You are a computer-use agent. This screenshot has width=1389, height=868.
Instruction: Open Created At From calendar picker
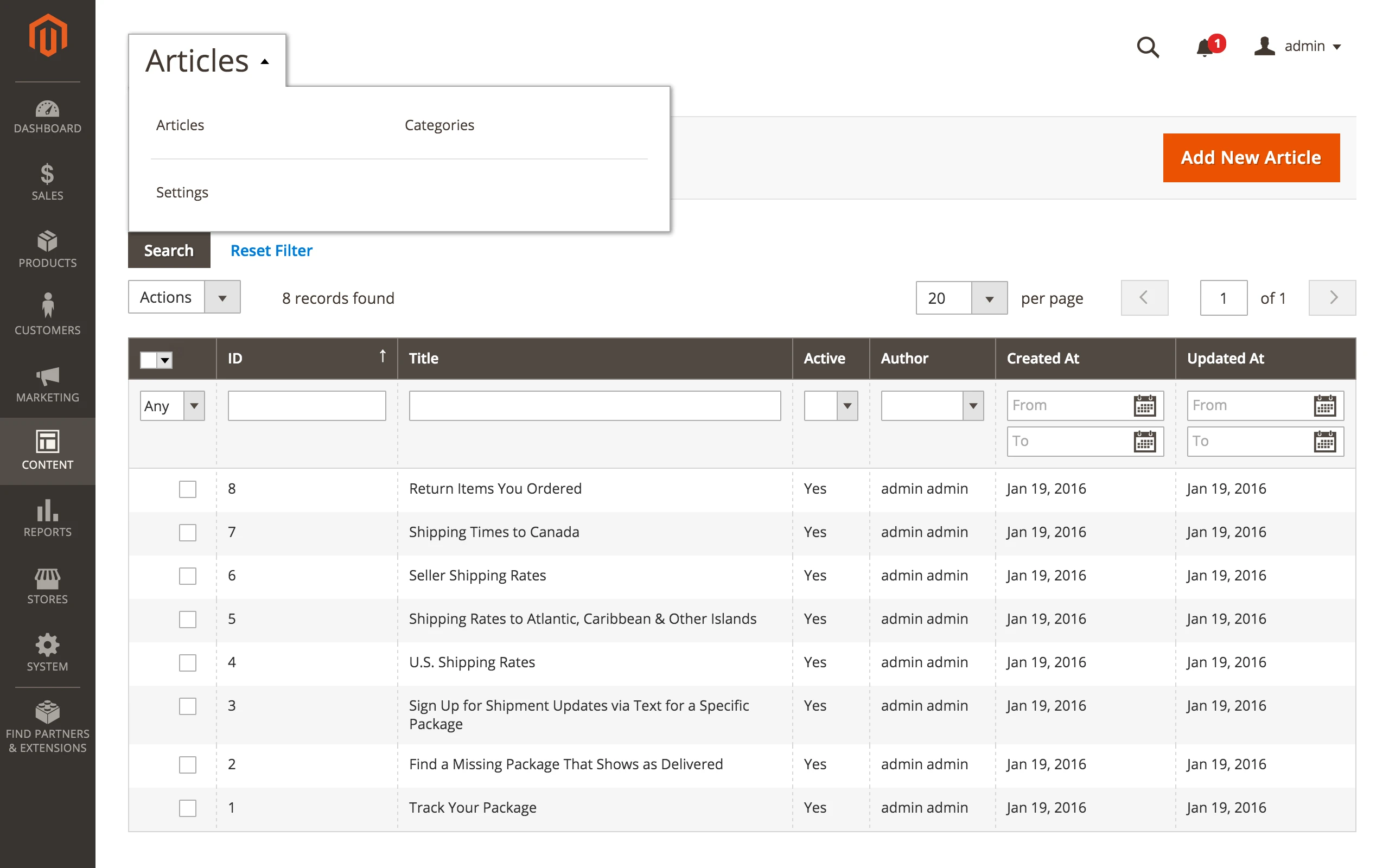[1144, 406]
